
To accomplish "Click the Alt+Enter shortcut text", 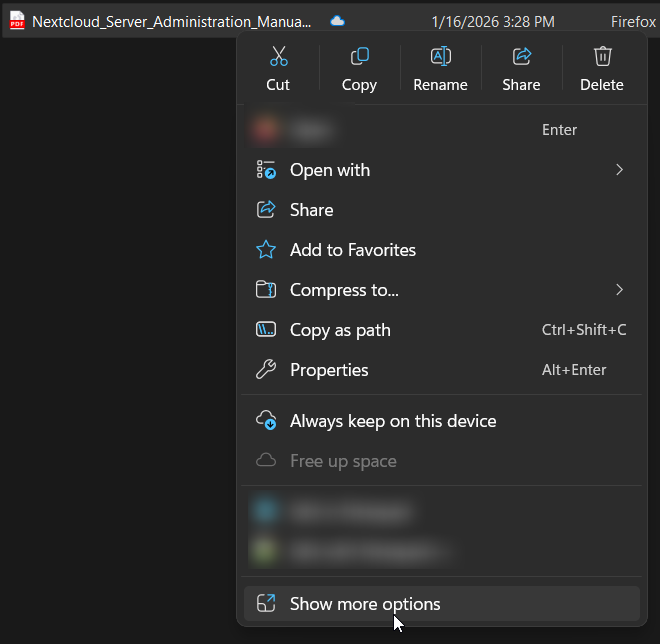I will [x=574, y=370].
